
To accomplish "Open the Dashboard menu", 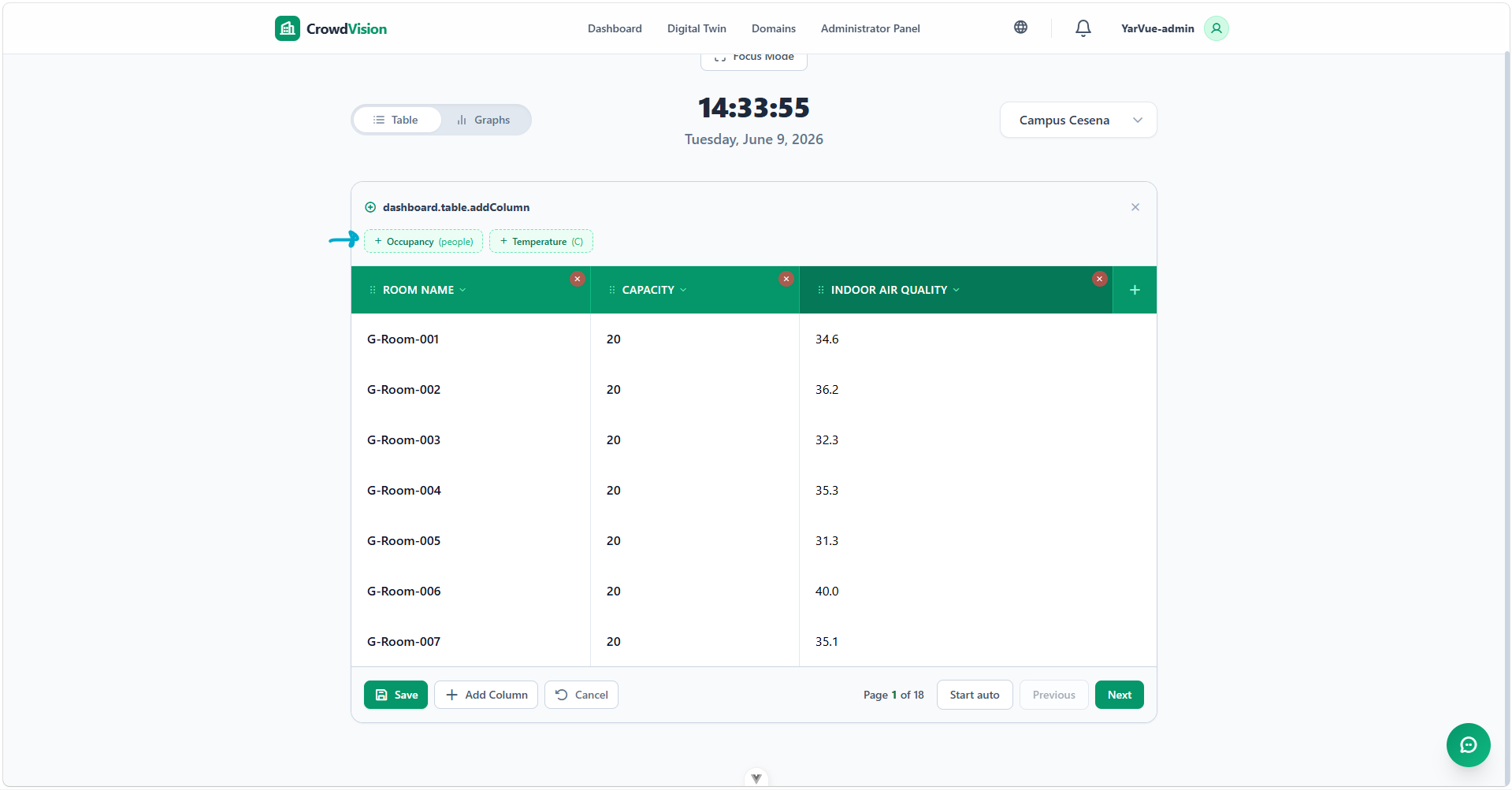I will (x=615, y=28).
